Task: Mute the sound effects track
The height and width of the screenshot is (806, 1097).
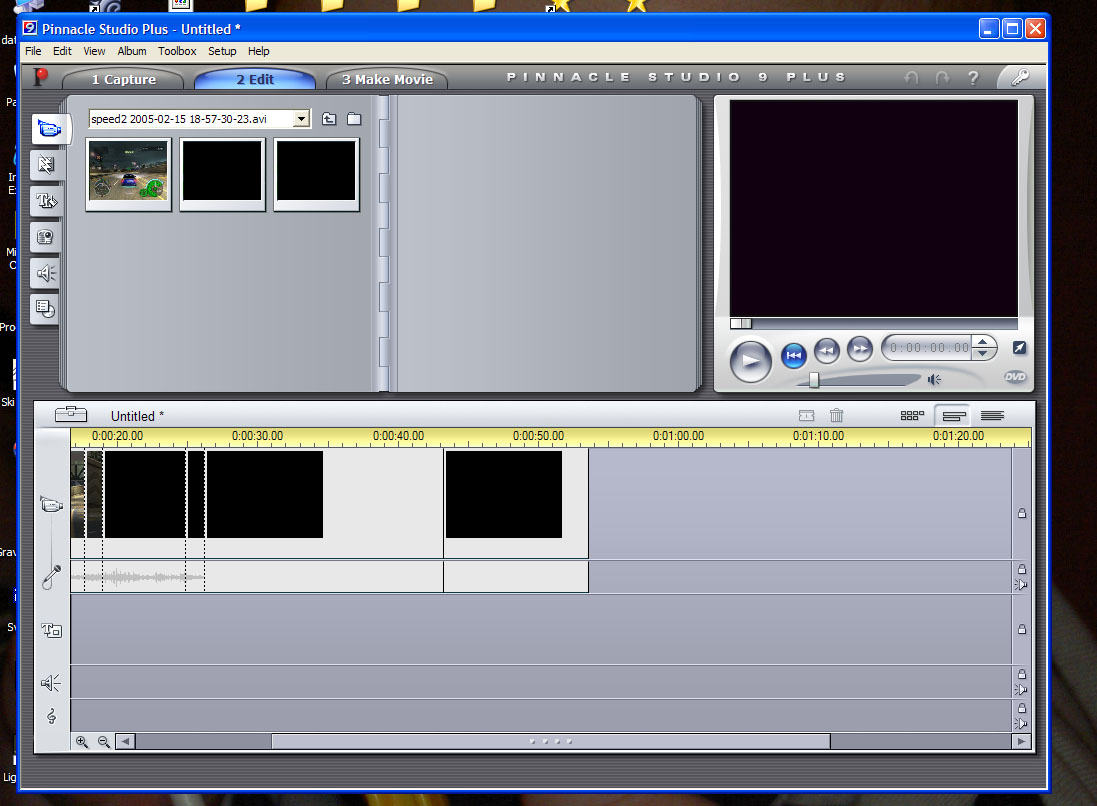Action: coord(1021,689)
